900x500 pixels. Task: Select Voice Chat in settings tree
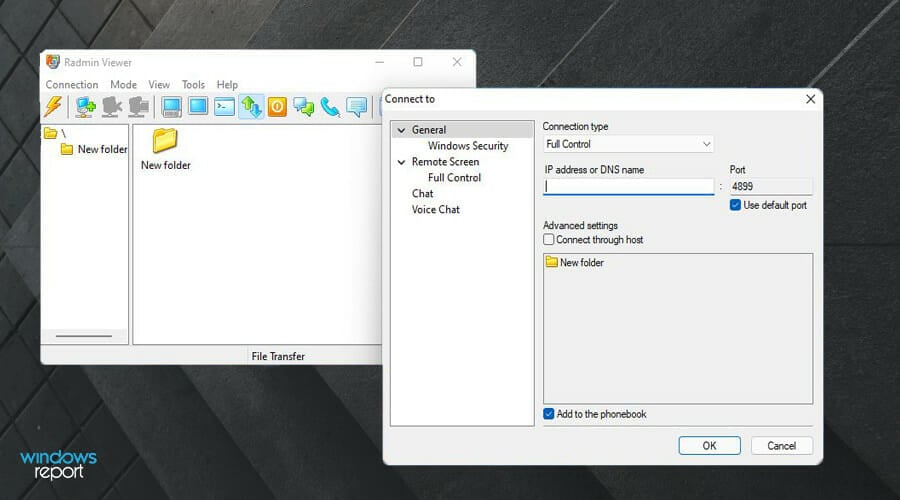pos(436,210)
